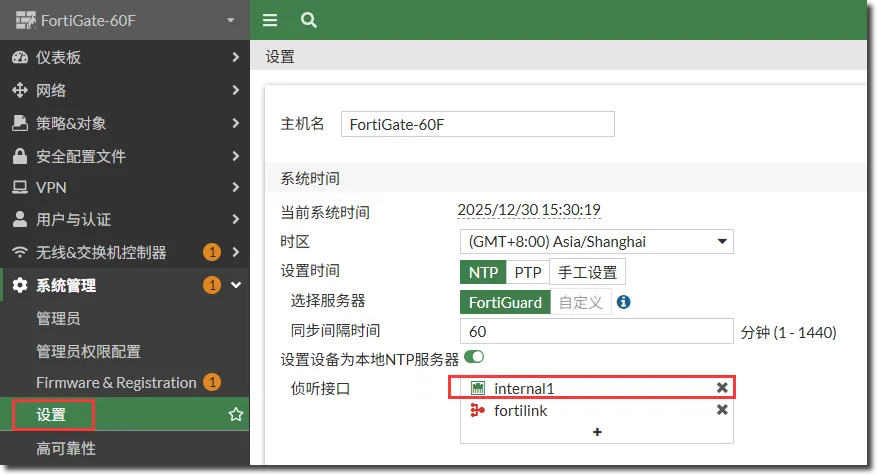Click the favorite star beside 设置
The image size is (877, 475).
click(x=236, y=414)
